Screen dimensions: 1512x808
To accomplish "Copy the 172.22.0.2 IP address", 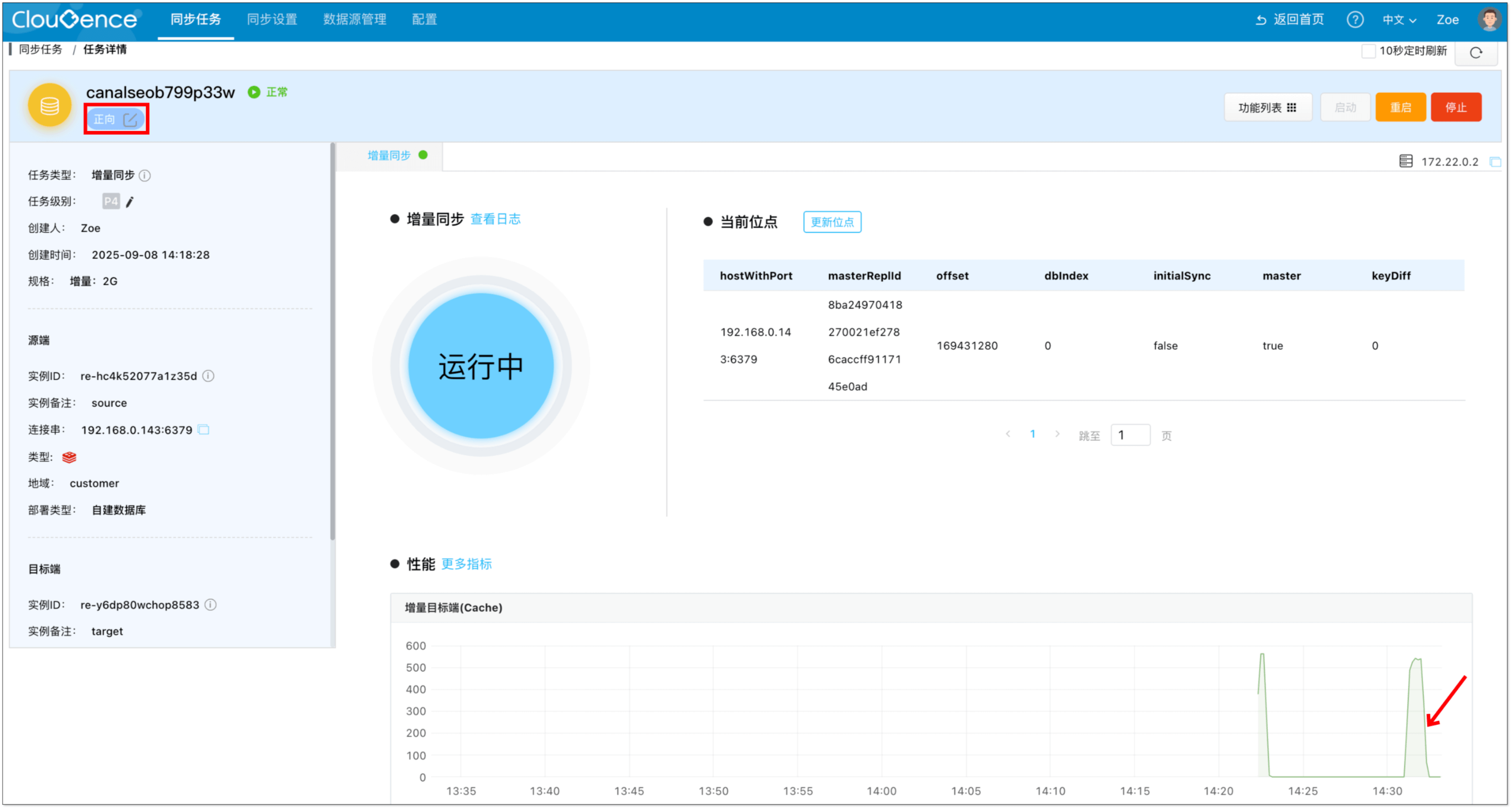I will click(1495, 162).
